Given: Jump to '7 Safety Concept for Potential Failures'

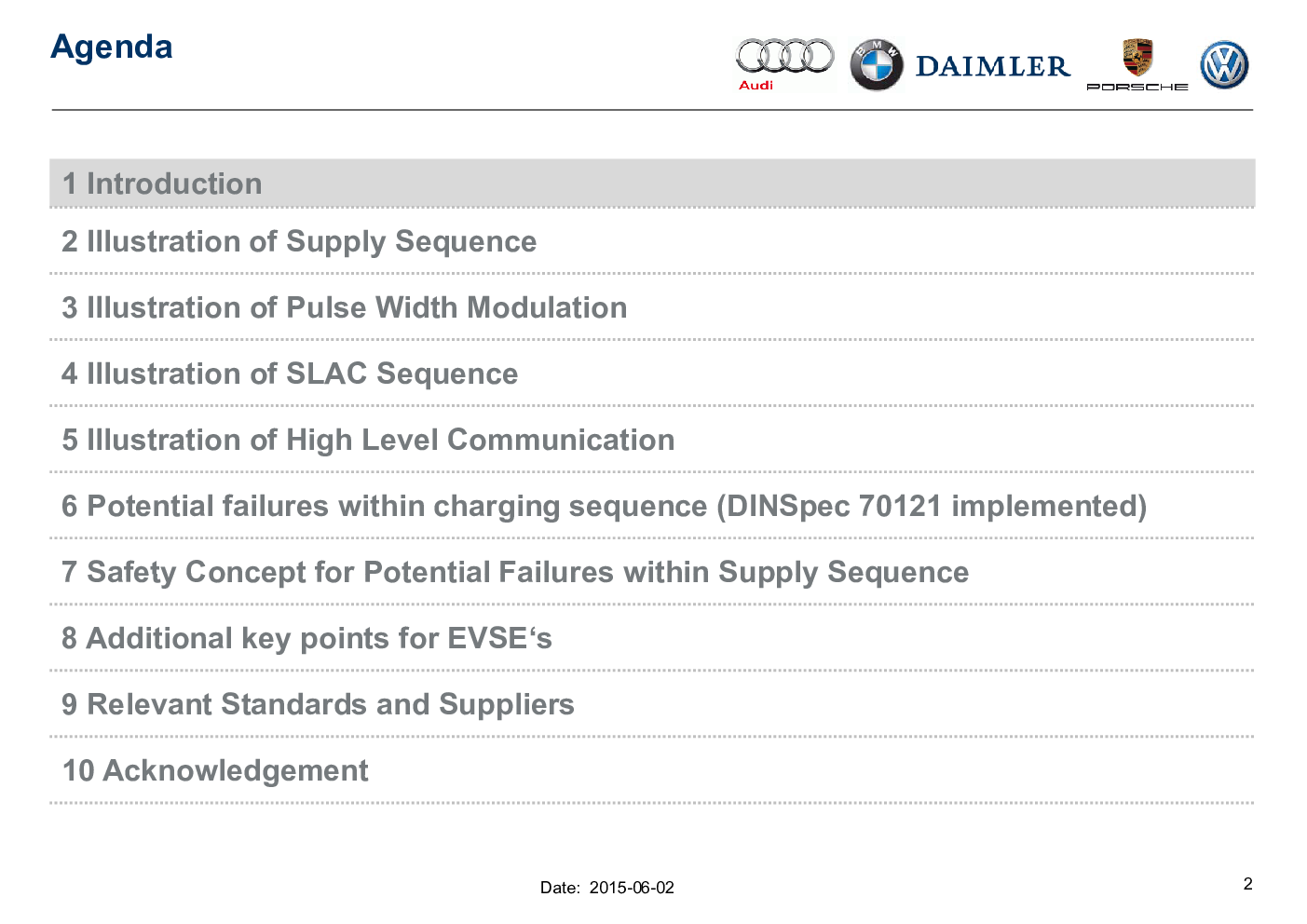Looking at the screenshot, I should [x=515, y=572].
